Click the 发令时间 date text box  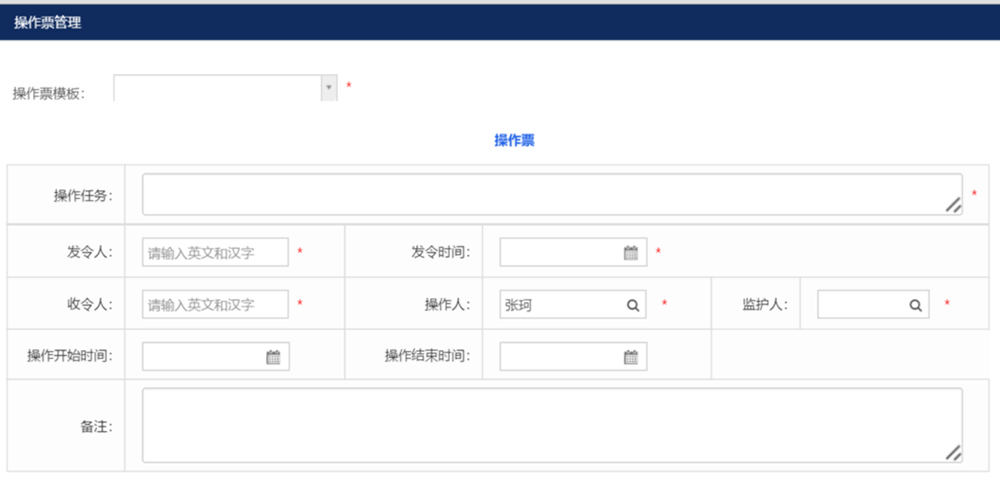[x=560, y=253]
